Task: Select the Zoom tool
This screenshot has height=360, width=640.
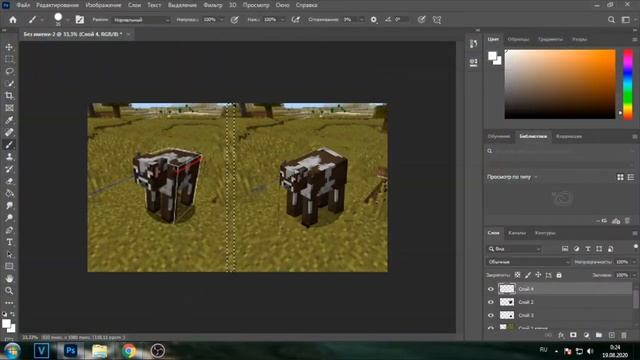Action: [9, 291]
